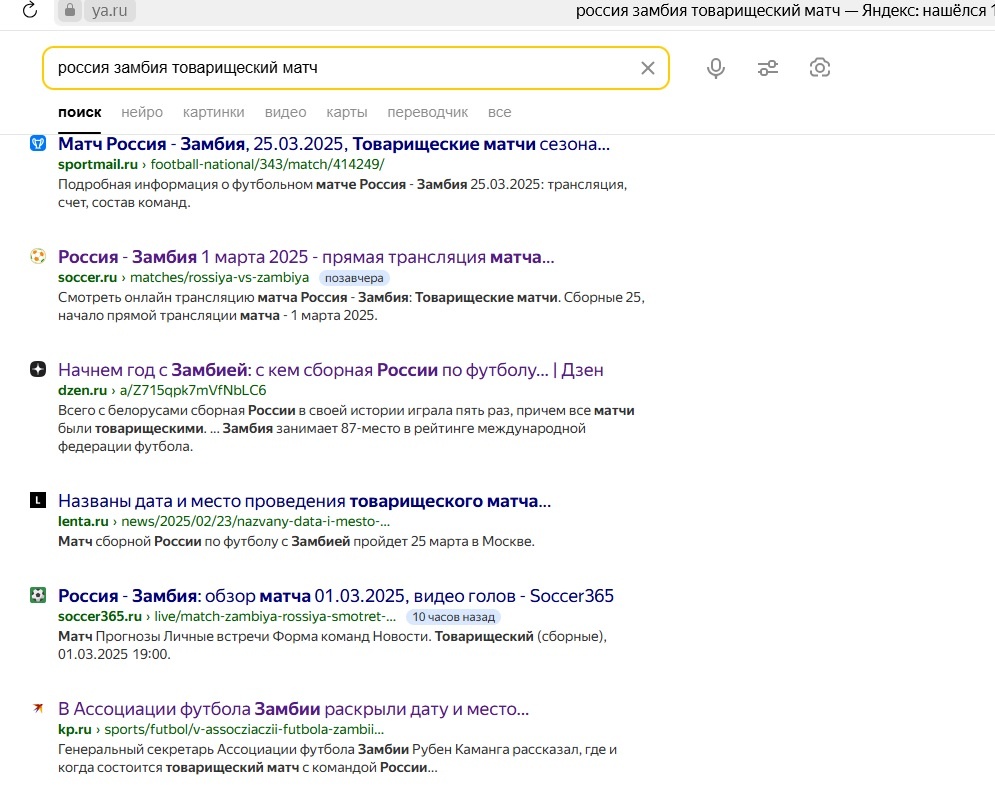Click the sportmail.ru football-national URL path
The width and height of the screenshot is (995, 801).
267,164
